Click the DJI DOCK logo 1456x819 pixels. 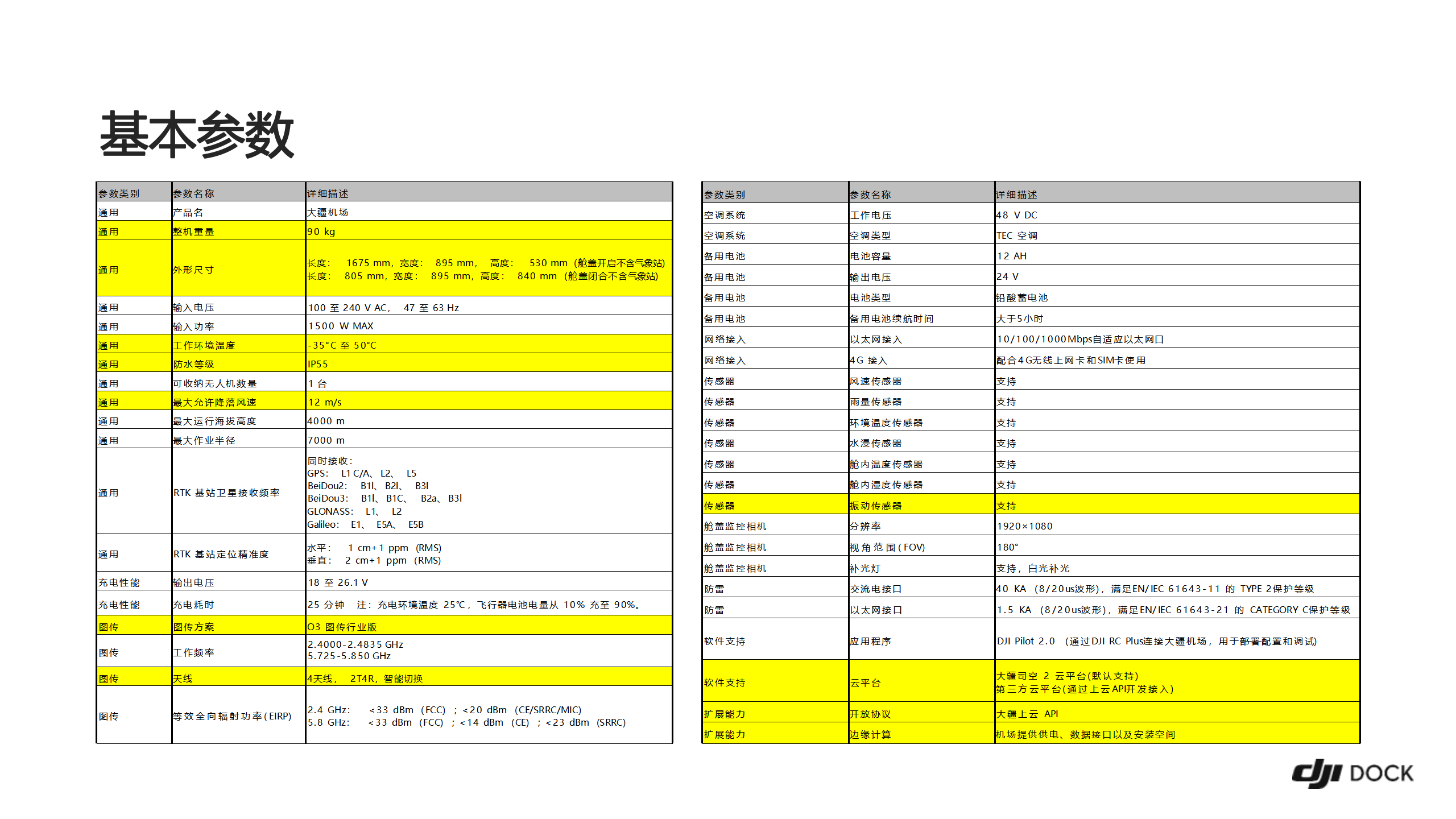click(1352, 773)
